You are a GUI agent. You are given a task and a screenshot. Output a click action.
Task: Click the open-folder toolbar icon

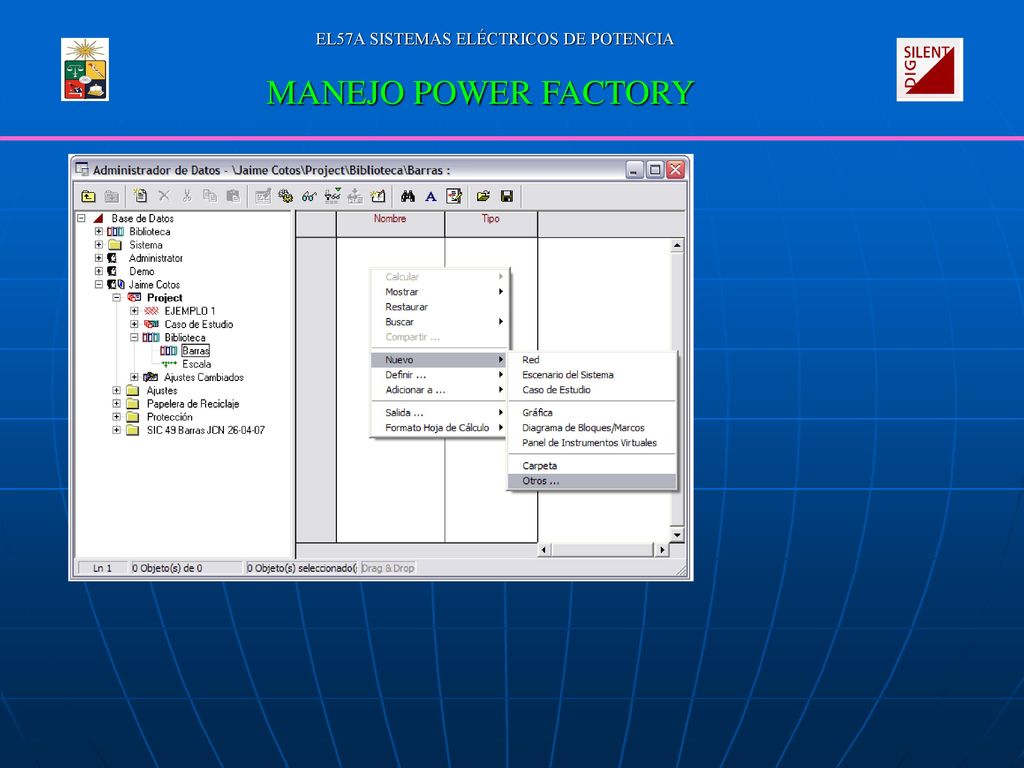click(483, 196)
